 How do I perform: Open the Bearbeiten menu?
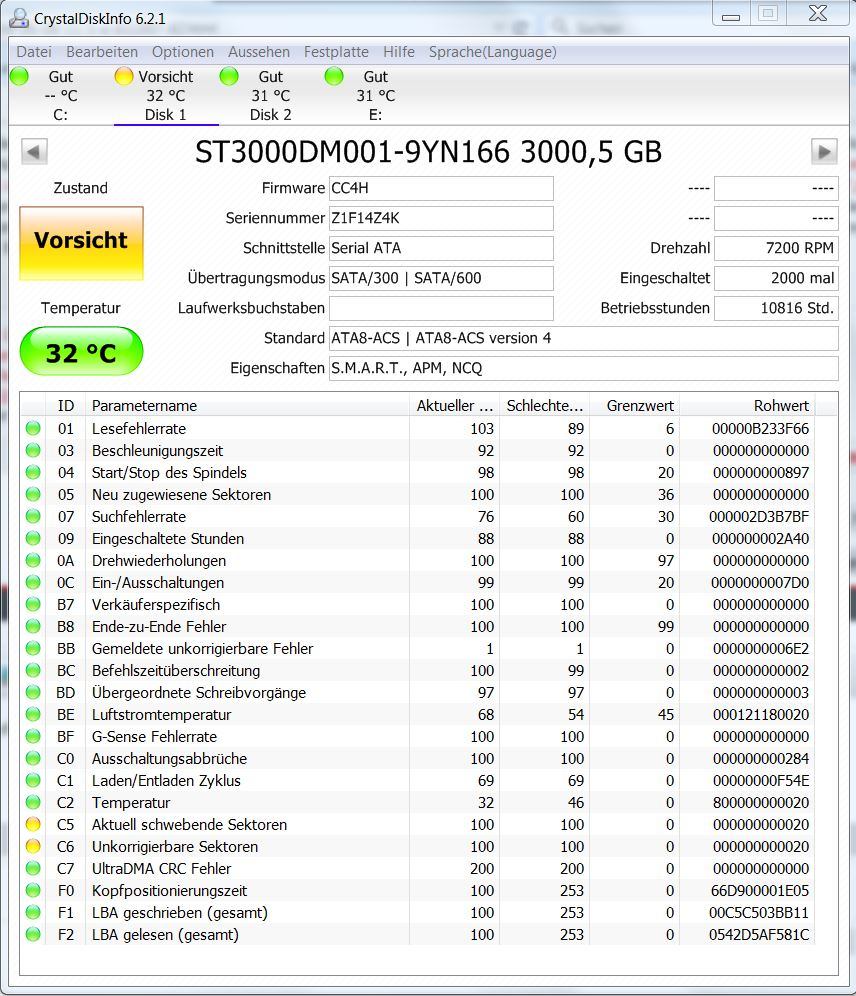(102, 52)
